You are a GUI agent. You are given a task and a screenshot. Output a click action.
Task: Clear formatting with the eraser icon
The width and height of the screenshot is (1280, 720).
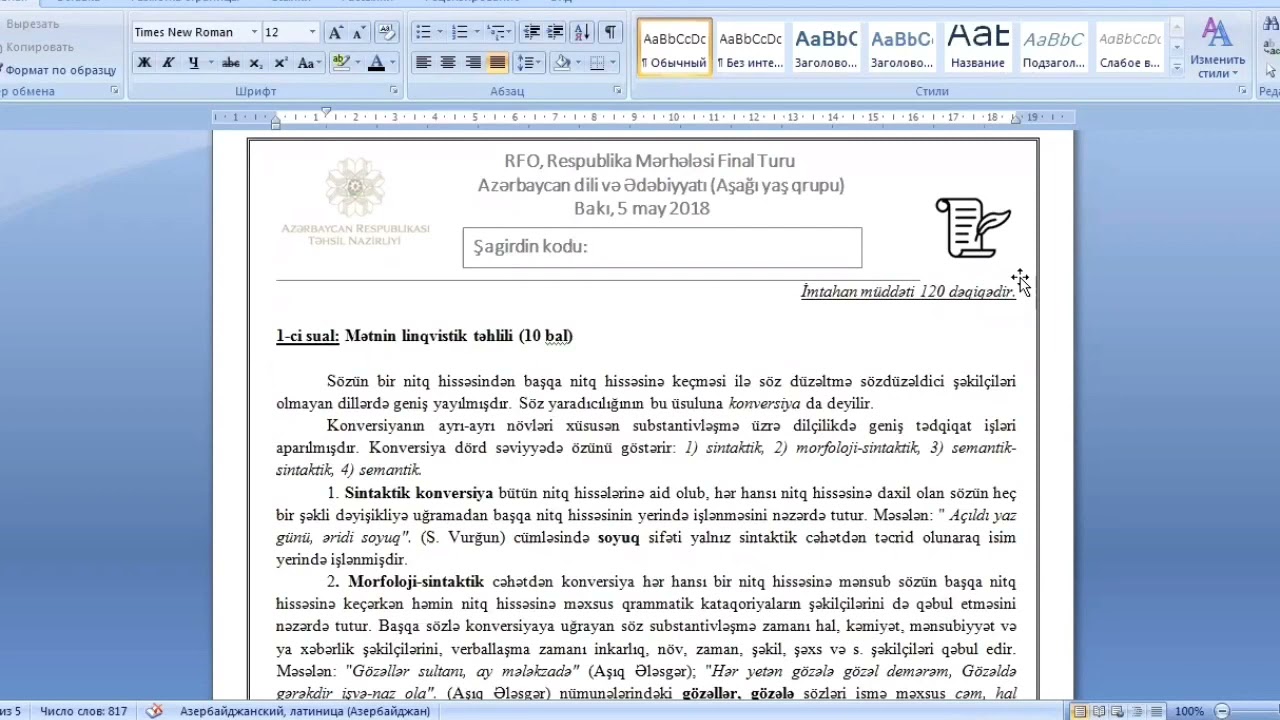pos(387,33)
